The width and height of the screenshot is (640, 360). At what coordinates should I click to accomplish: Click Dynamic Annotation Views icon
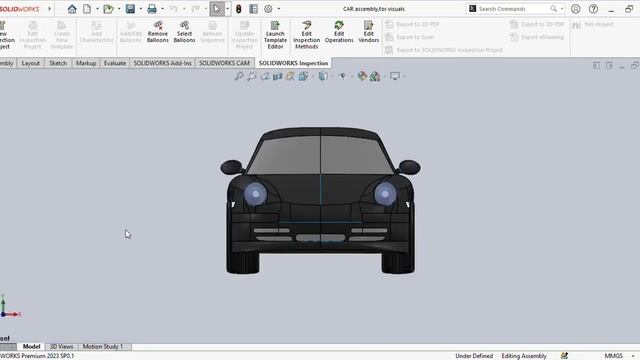click(x=290, y=76)
